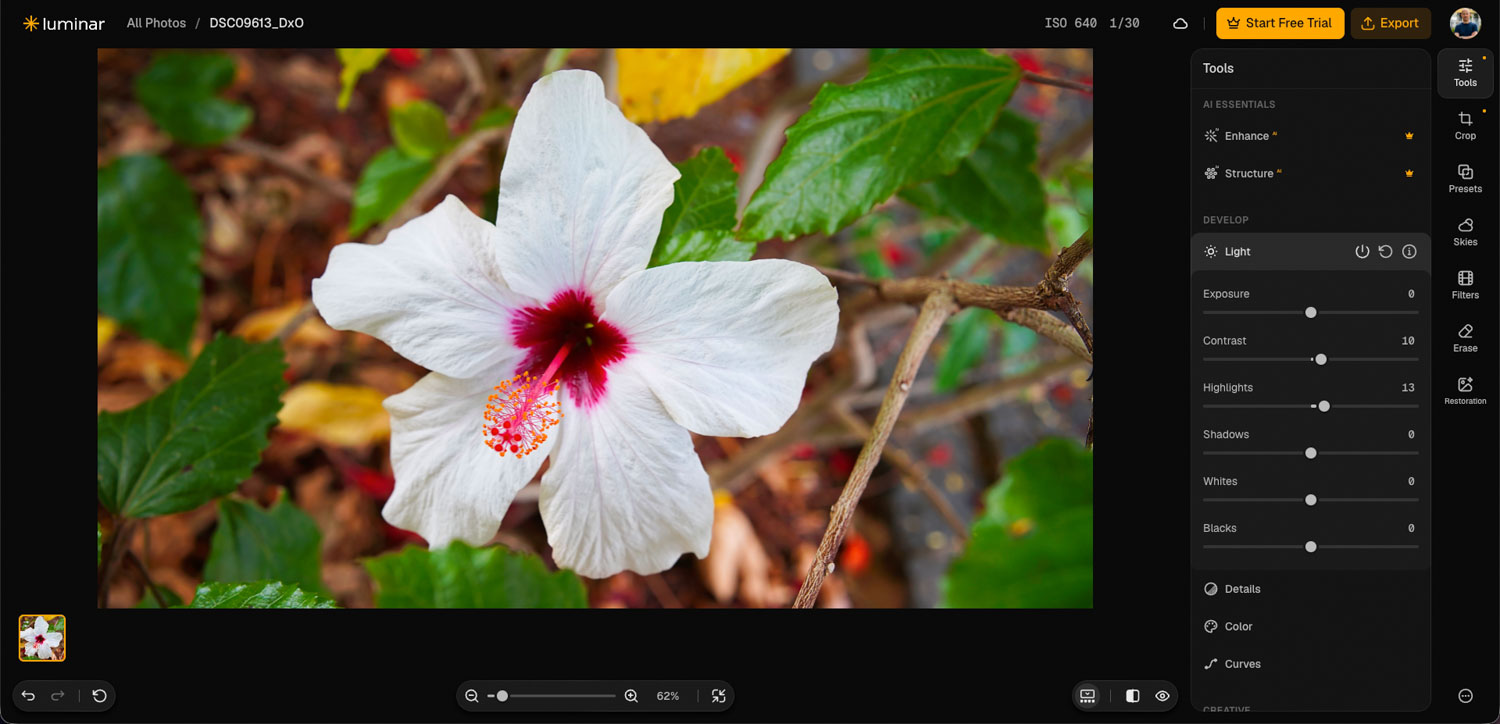
Task: Click the ISO 640 metadata text
Action: [x=1071, y=23]
